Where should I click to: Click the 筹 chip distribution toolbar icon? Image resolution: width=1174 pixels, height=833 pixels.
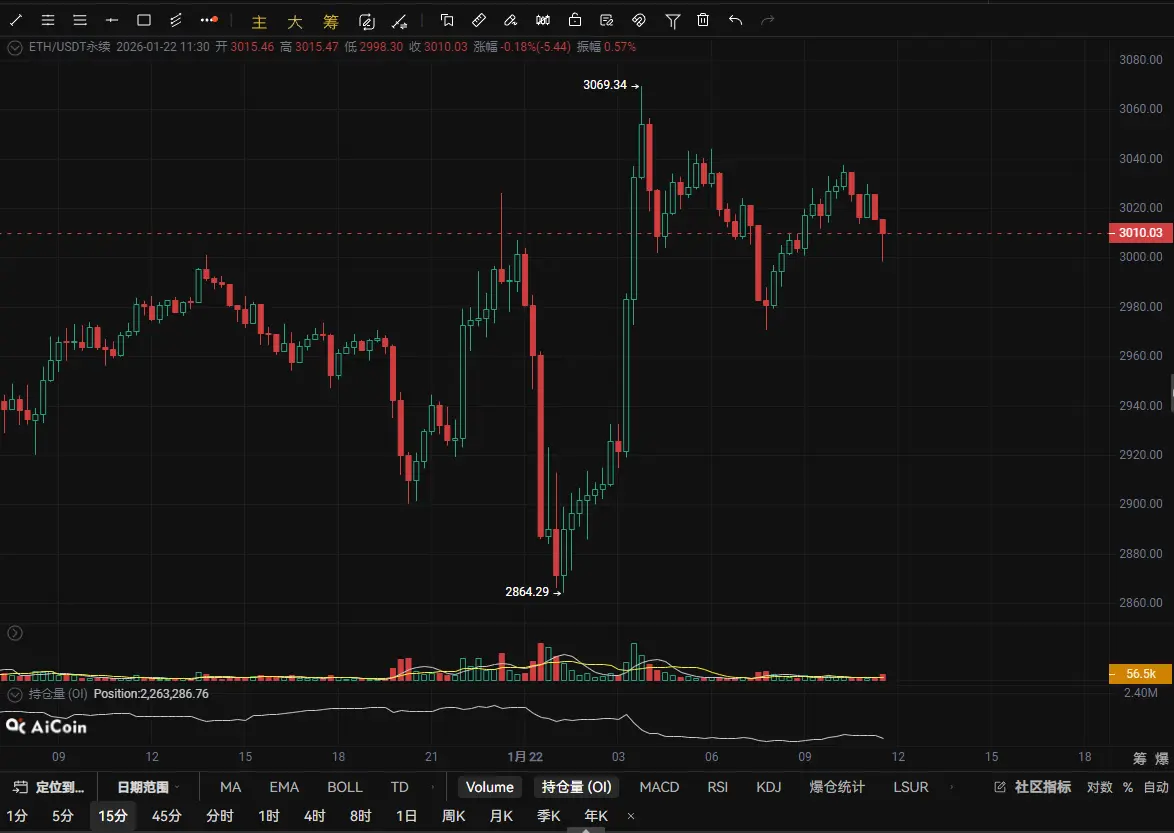[x=331, y=22]
